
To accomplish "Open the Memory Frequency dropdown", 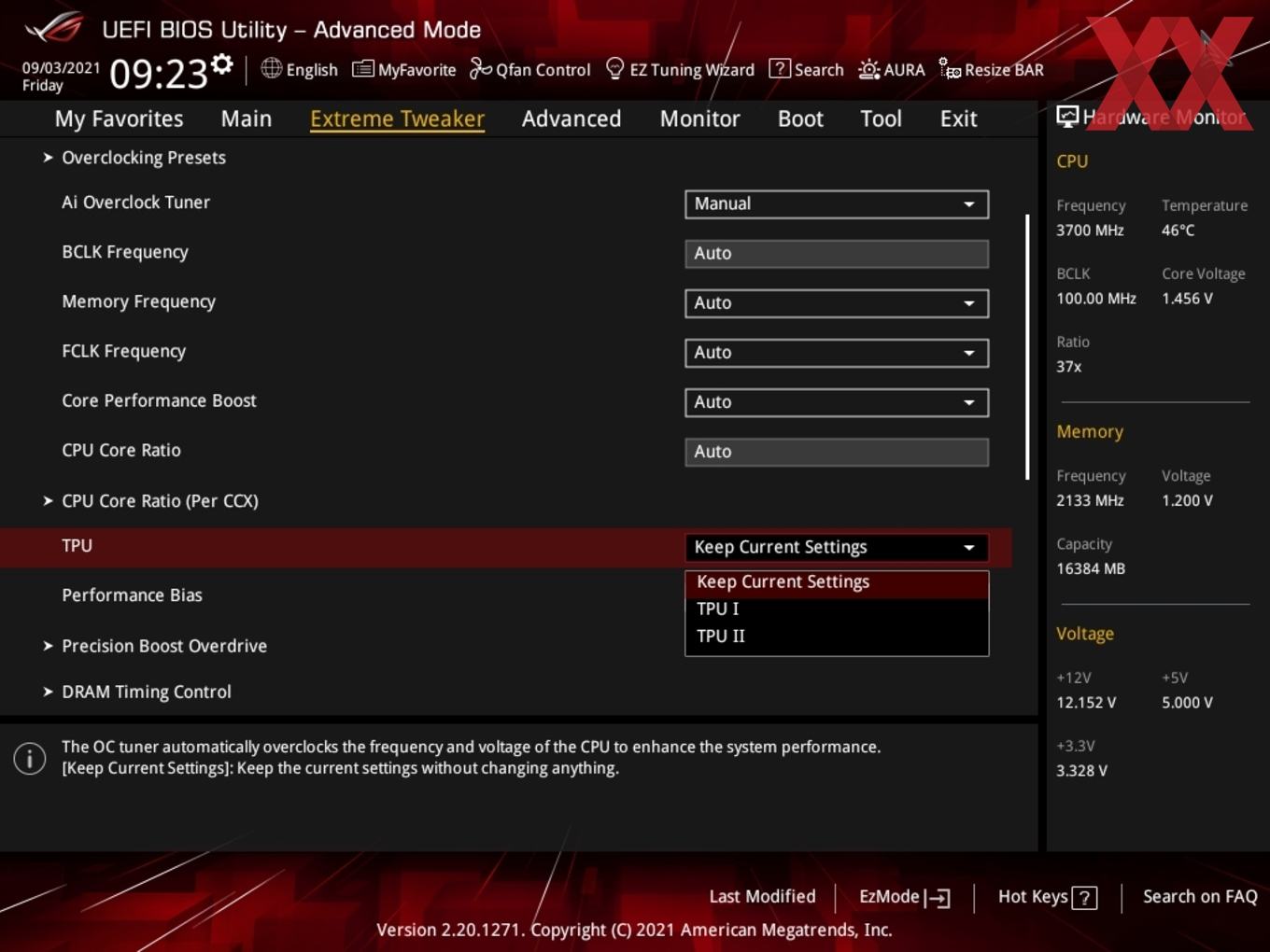I will (837, 302).
